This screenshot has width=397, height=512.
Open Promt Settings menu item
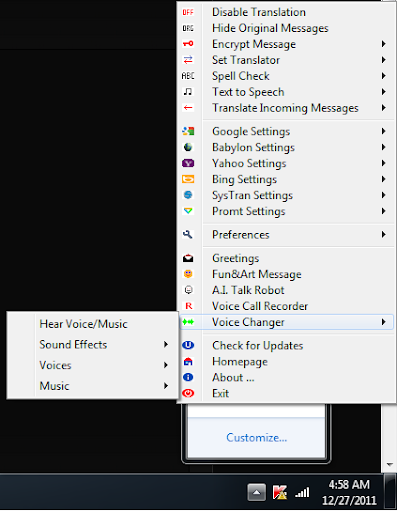286,211
